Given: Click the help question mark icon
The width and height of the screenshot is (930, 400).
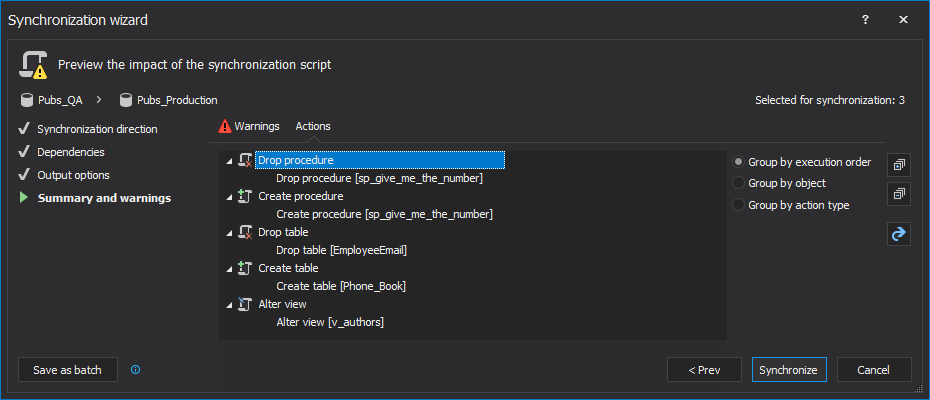Looking at the screenshot, I should (x=865, y=19).
